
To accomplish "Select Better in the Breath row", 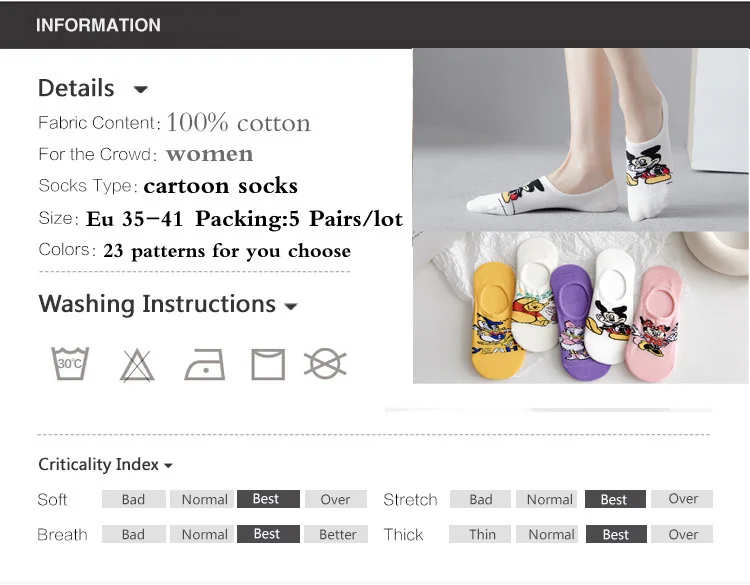I will [x=337, y=534].
